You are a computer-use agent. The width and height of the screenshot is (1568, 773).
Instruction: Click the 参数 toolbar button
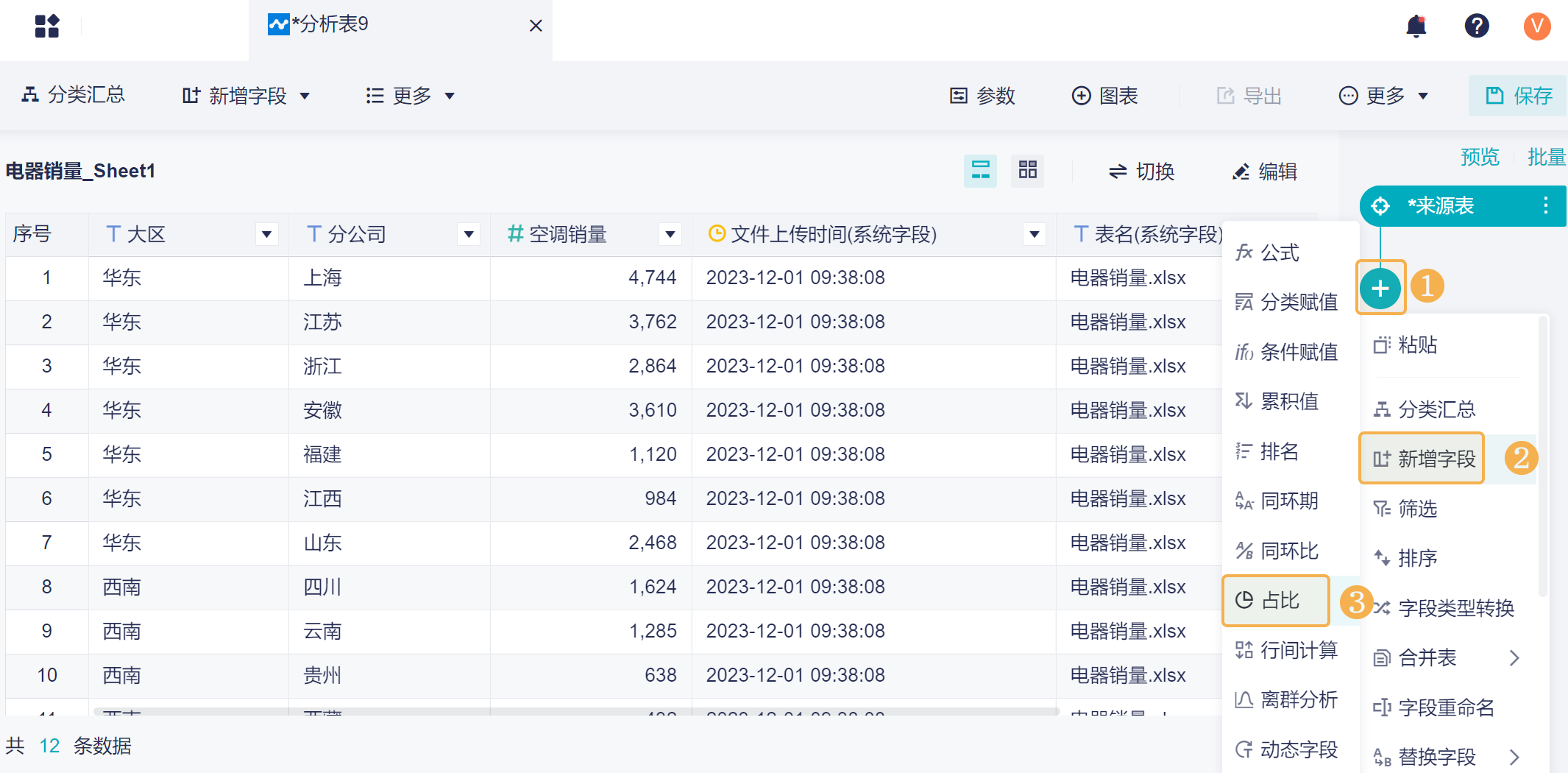(982, 95)
